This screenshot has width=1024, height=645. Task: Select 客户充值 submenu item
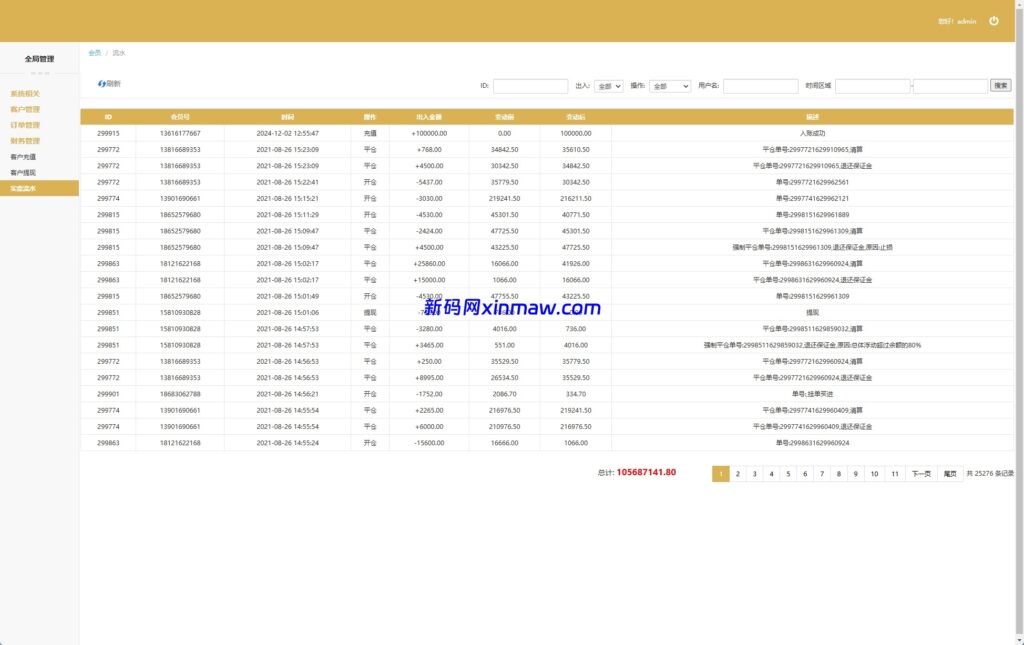(23, 157)
